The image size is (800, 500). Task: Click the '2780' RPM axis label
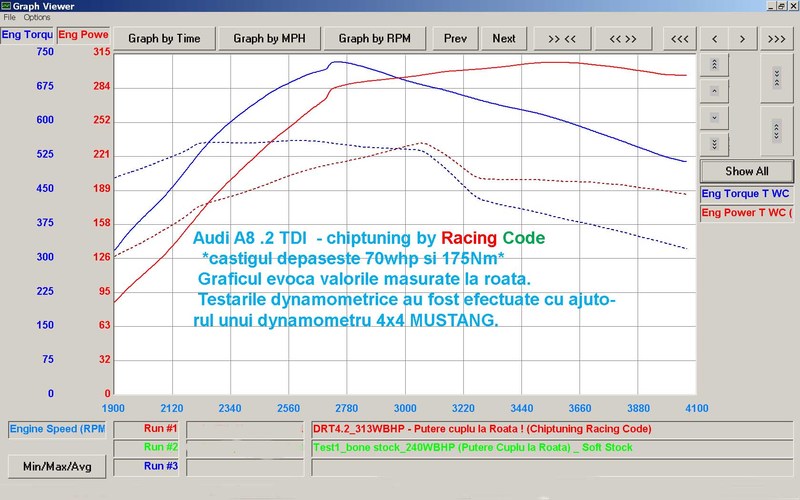pos(346,408)
